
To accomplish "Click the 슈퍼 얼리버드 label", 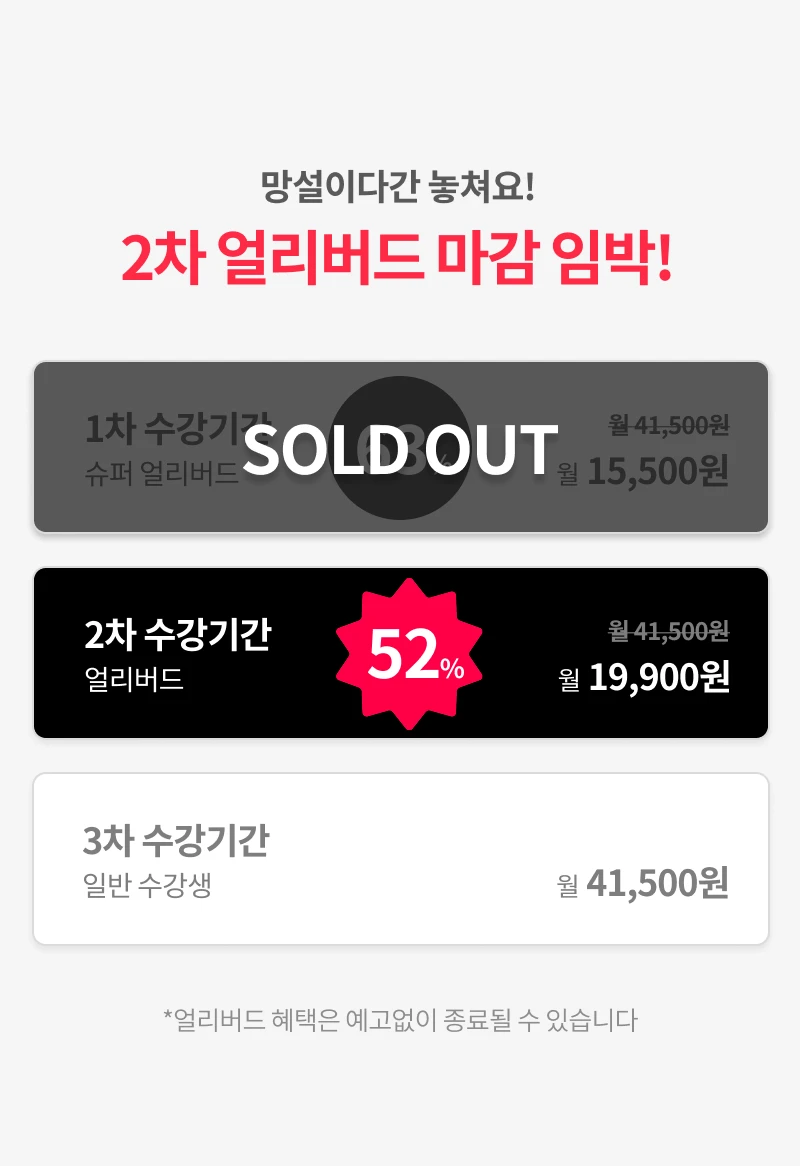I will [162, 472].
